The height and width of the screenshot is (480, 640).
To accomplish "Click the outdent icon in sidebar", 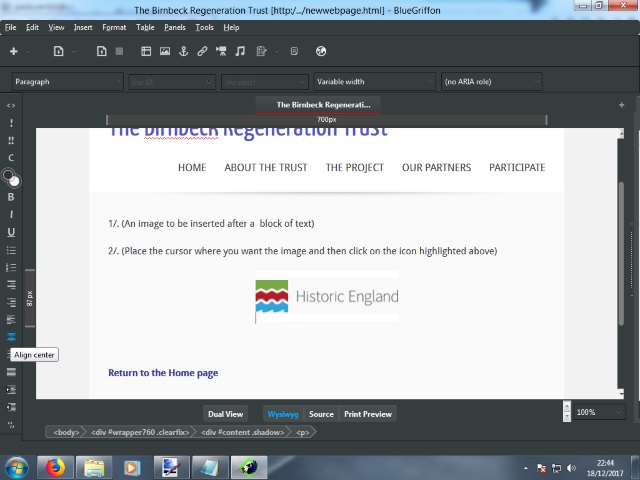I will point(11,407).
